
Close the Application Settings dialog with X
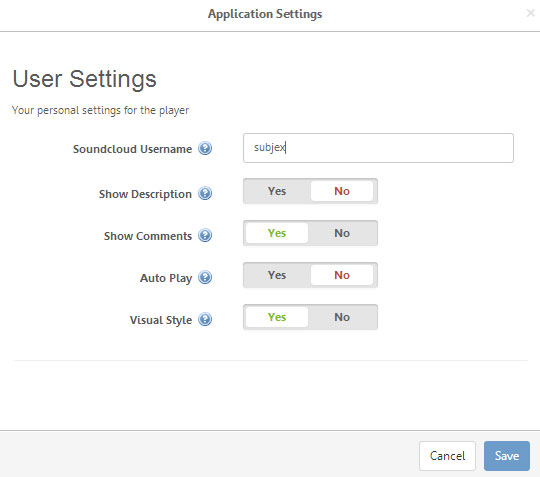(x=530, y=13)
